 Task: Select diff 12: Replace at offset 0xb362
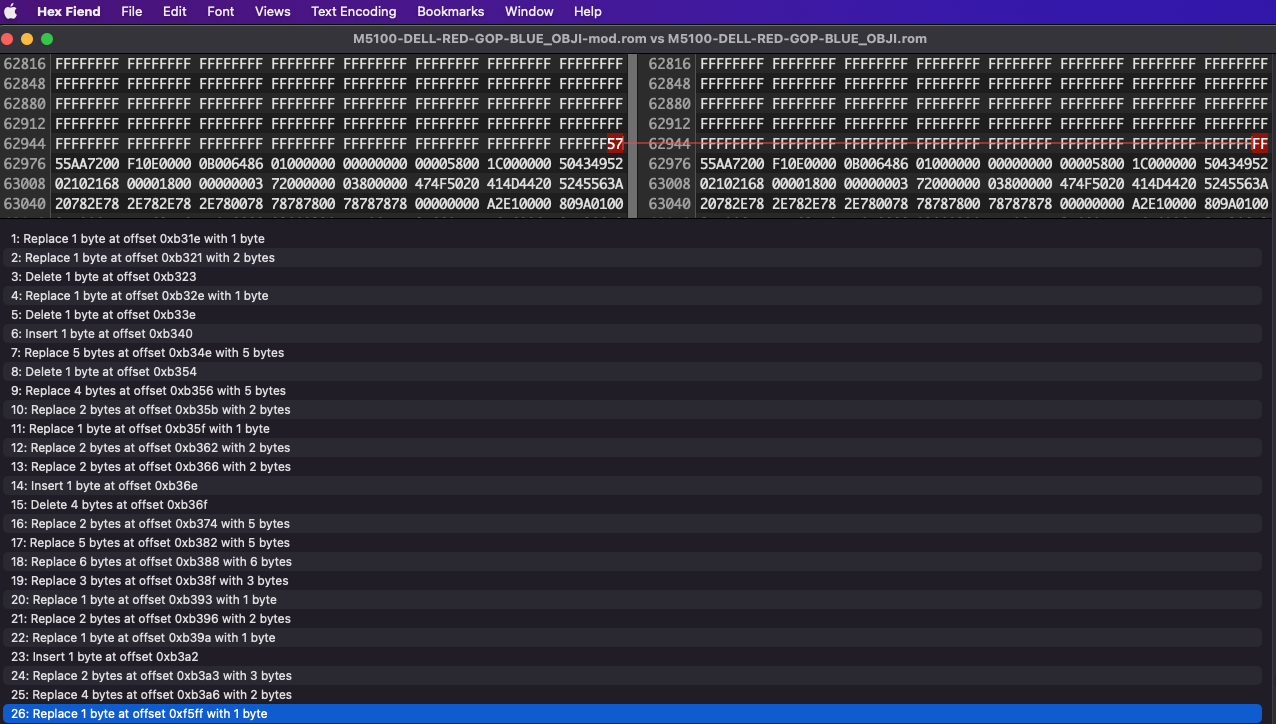coord(632,448)
